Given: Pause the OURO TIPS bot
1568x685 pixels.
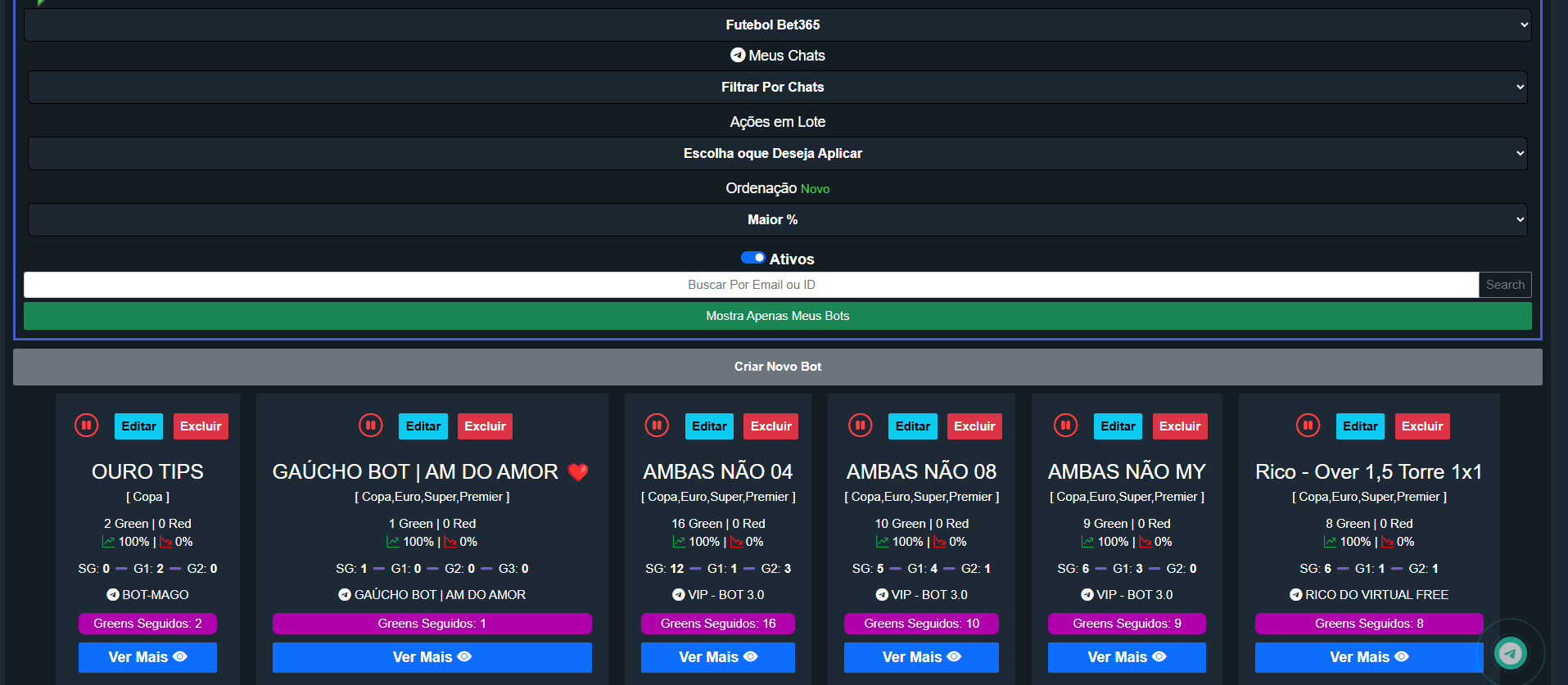Looking at the screenshot, I should [x=86, y=426].
